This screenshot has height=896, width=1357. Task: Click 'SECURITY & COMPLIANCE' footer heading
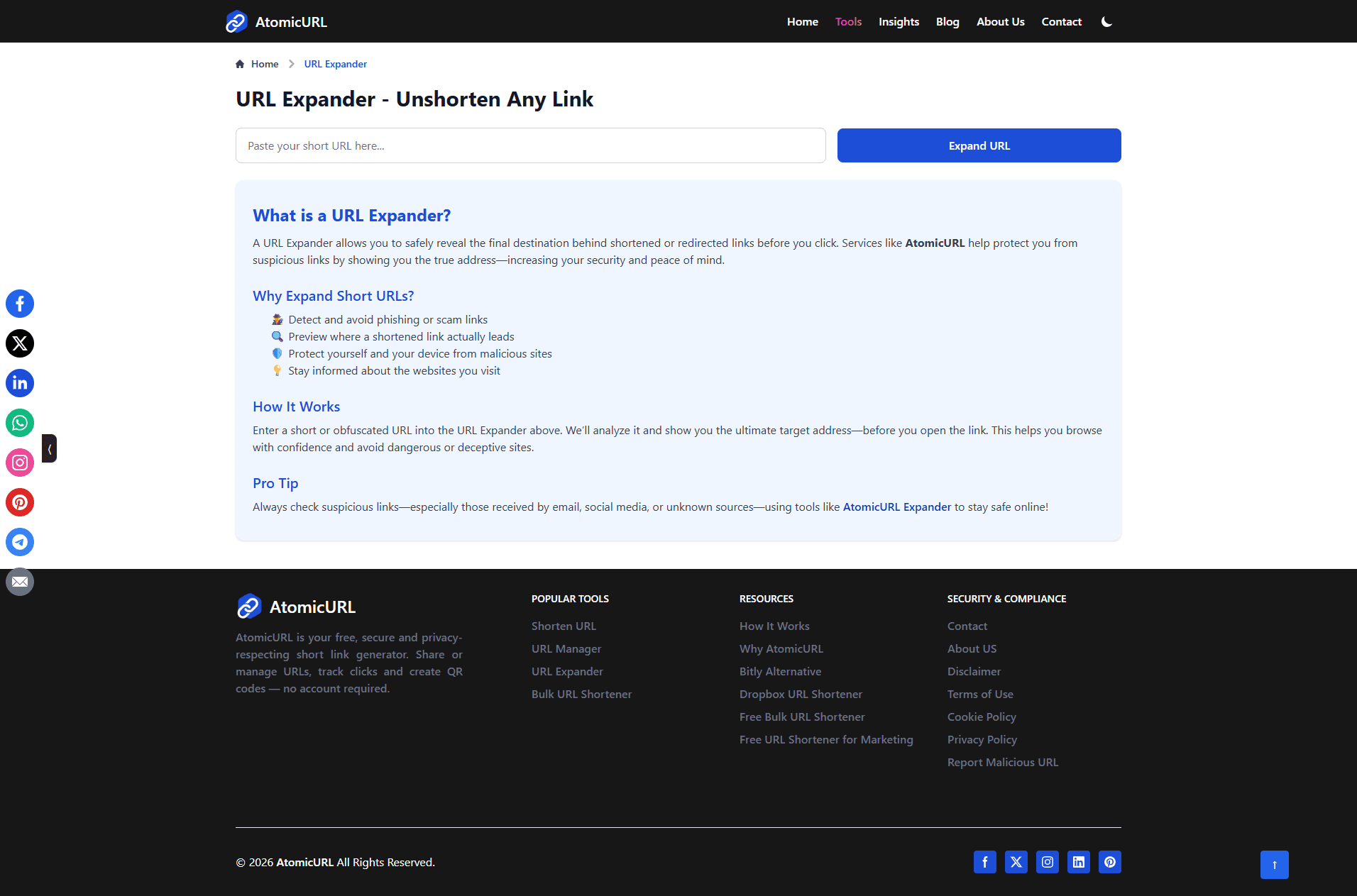[x=1006, y=599]
